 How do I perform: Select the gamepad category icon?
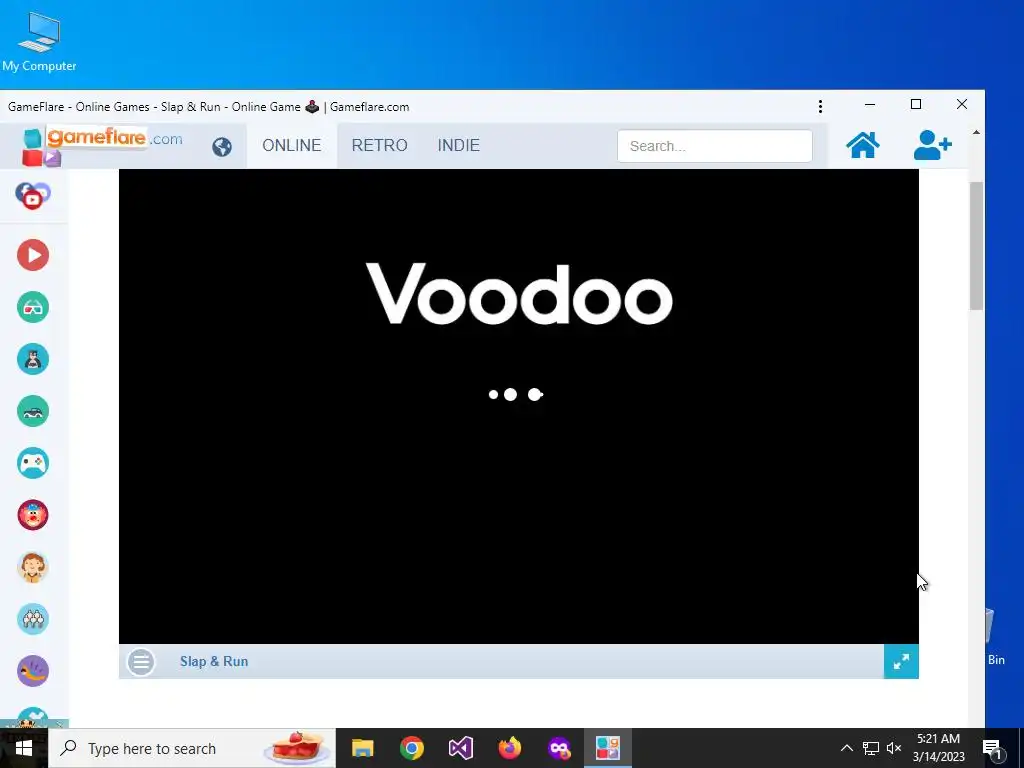(x=33, y=463)
